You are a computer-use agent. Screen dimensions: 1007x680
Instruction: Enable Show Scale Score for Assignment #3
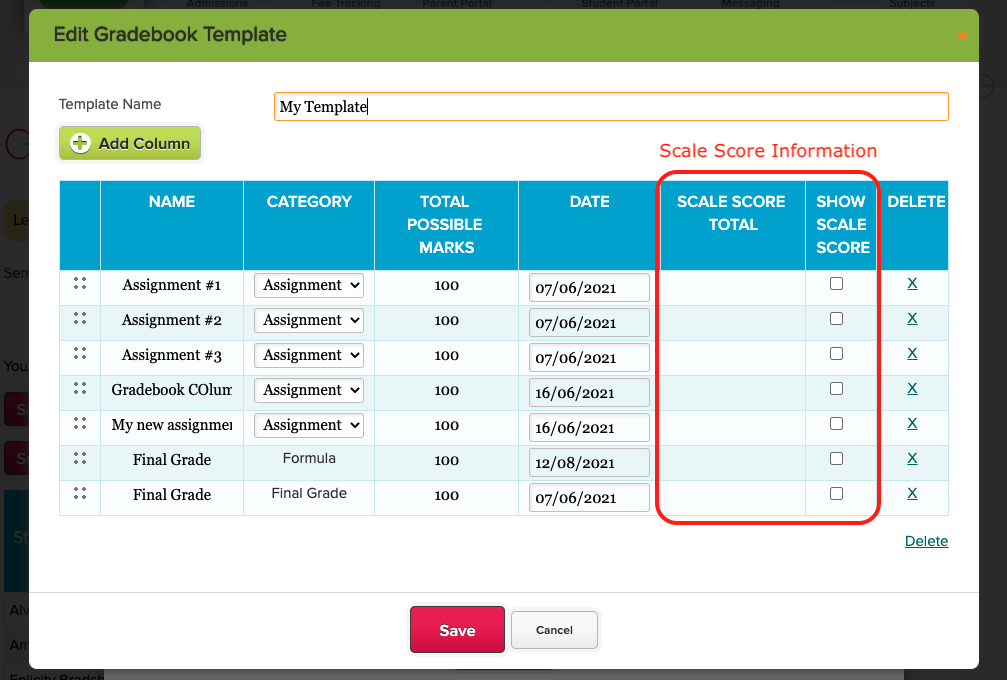point(836,353)
